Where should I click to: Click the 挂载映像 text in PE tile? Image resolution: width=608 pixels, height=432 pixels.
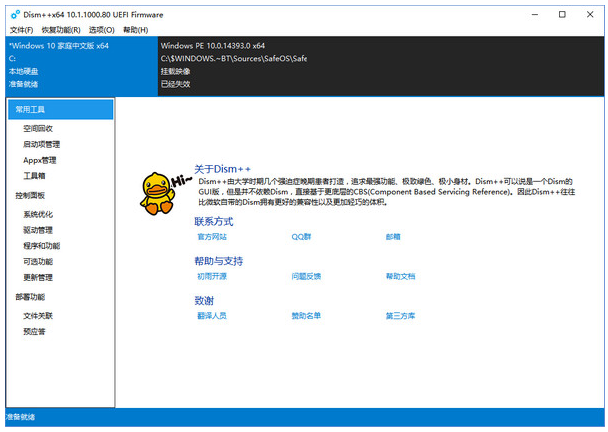176,71
